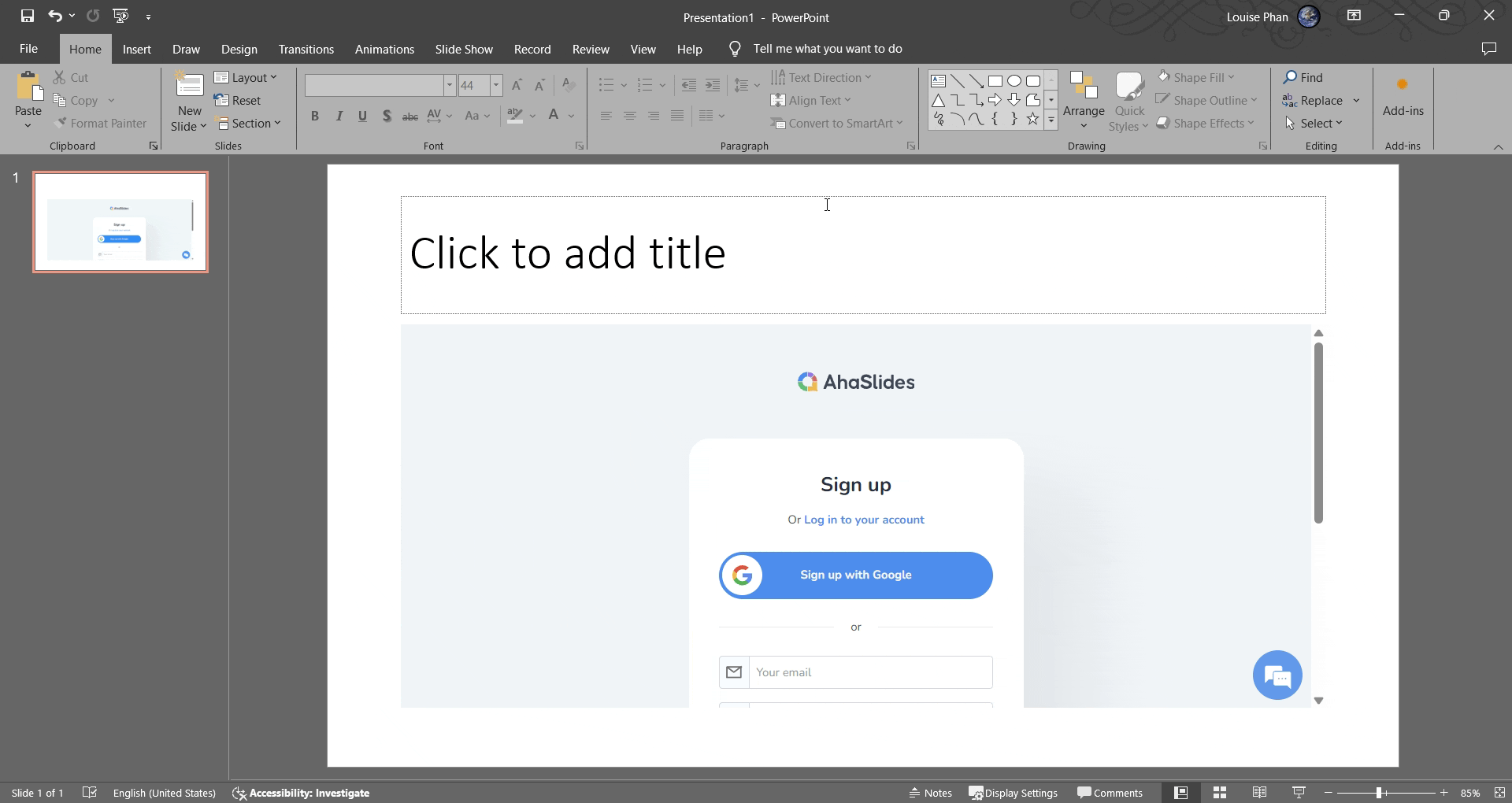This screenshot has height=803, width=1512.
Task: Undo the last action
Action: click(x=54, y=16)
